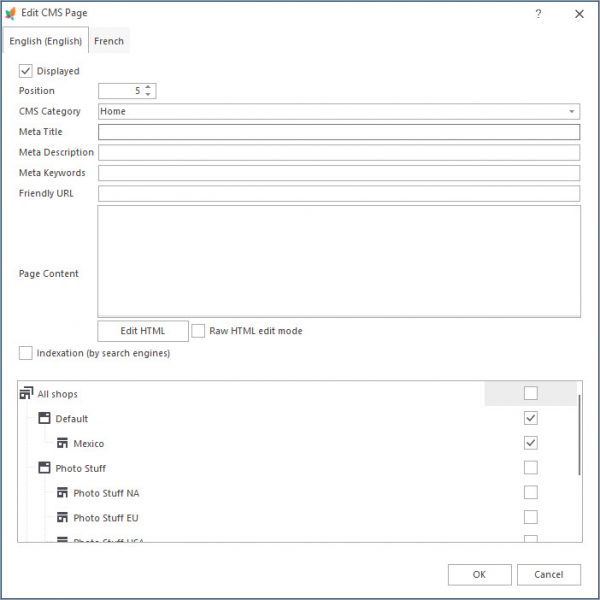Click the All shops group icon
Image resolution: width=600 pixels, height=600 pixels.
26,394
